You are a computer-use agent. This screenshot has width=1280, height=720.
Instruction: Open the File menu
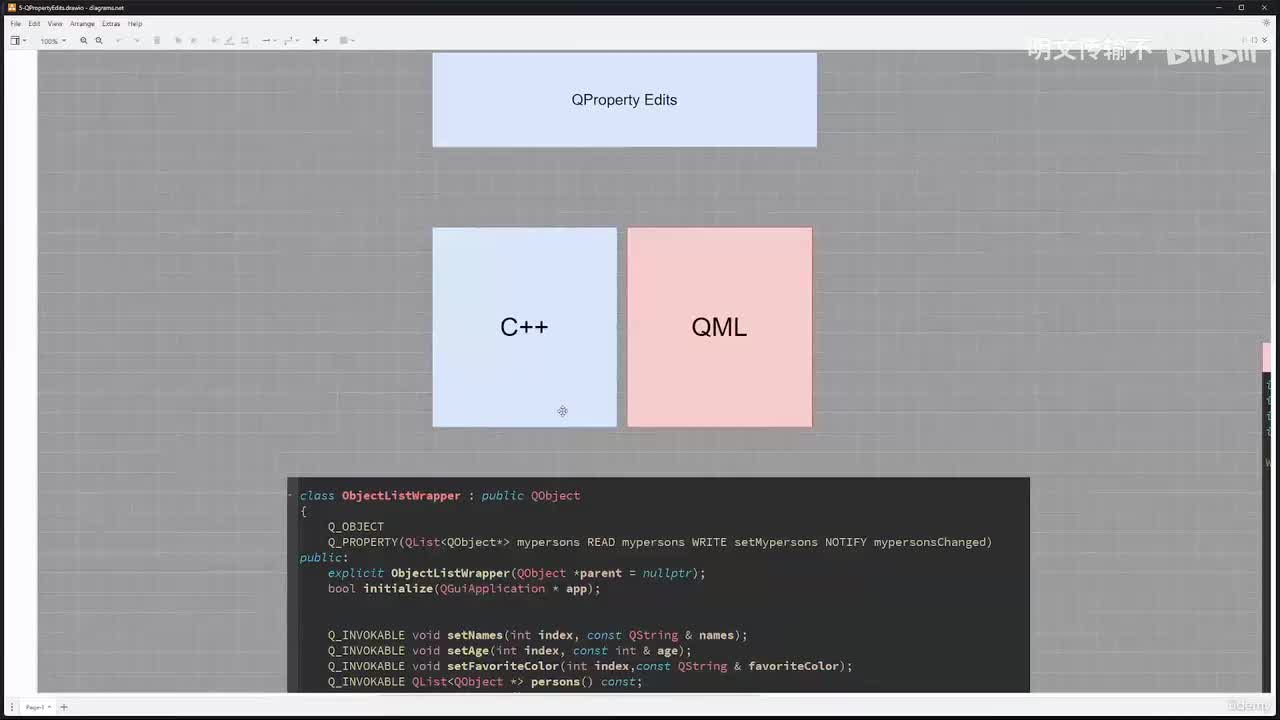click(x=16, y=23)
